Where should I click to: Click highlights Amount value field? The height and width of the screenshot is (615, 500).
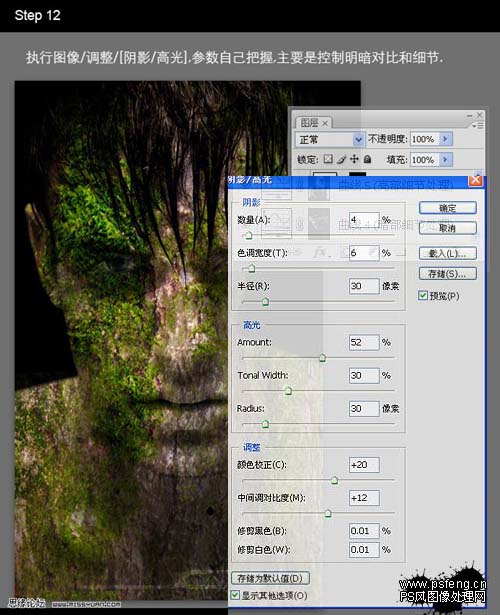364,342
